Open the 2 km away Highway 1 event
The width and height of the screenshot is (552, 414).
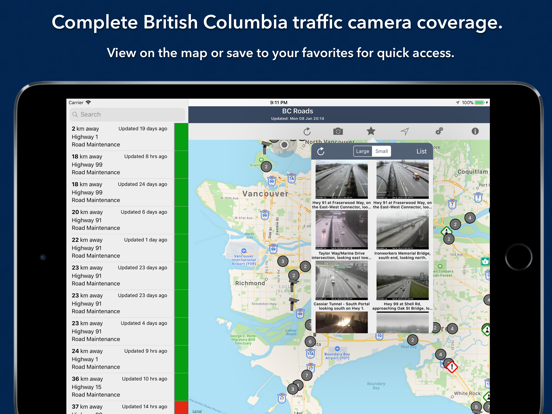tap(127, 137)
